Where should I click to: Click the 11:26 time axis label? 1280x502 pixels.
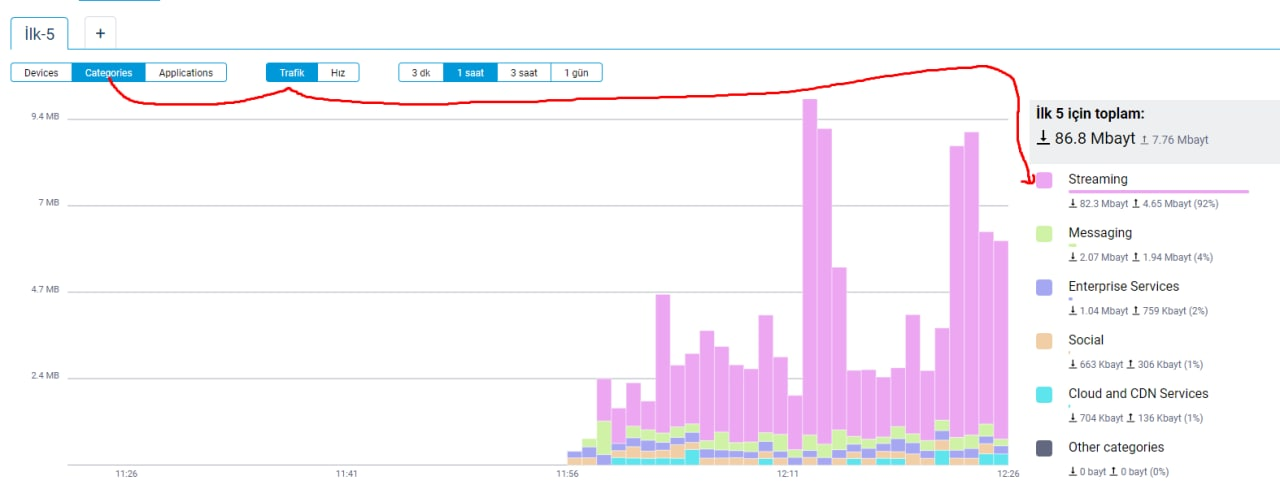[x=126, y=474]
